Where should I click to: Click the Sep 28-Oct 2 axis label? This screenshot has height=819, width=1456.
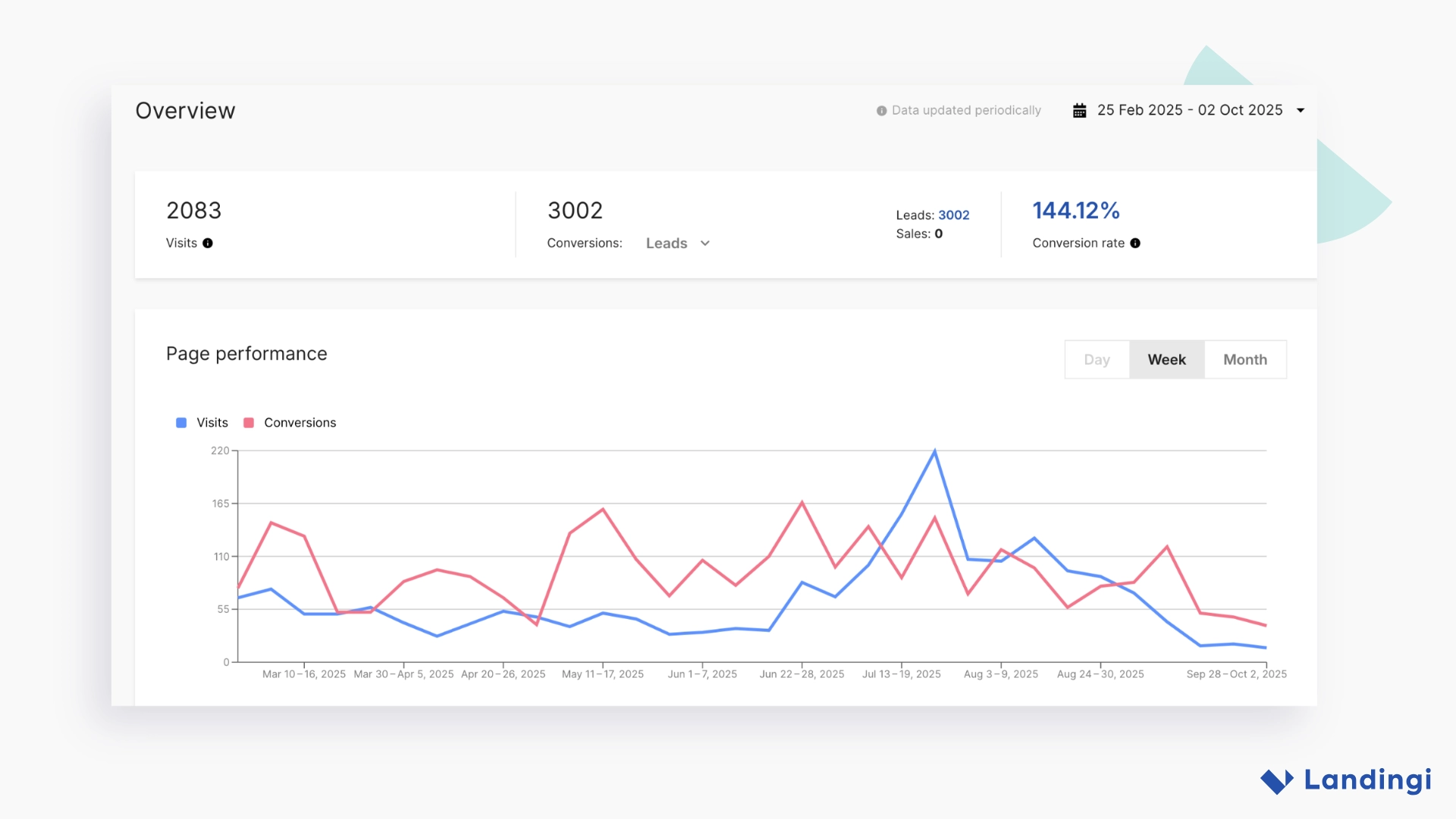click(1236, 673)
